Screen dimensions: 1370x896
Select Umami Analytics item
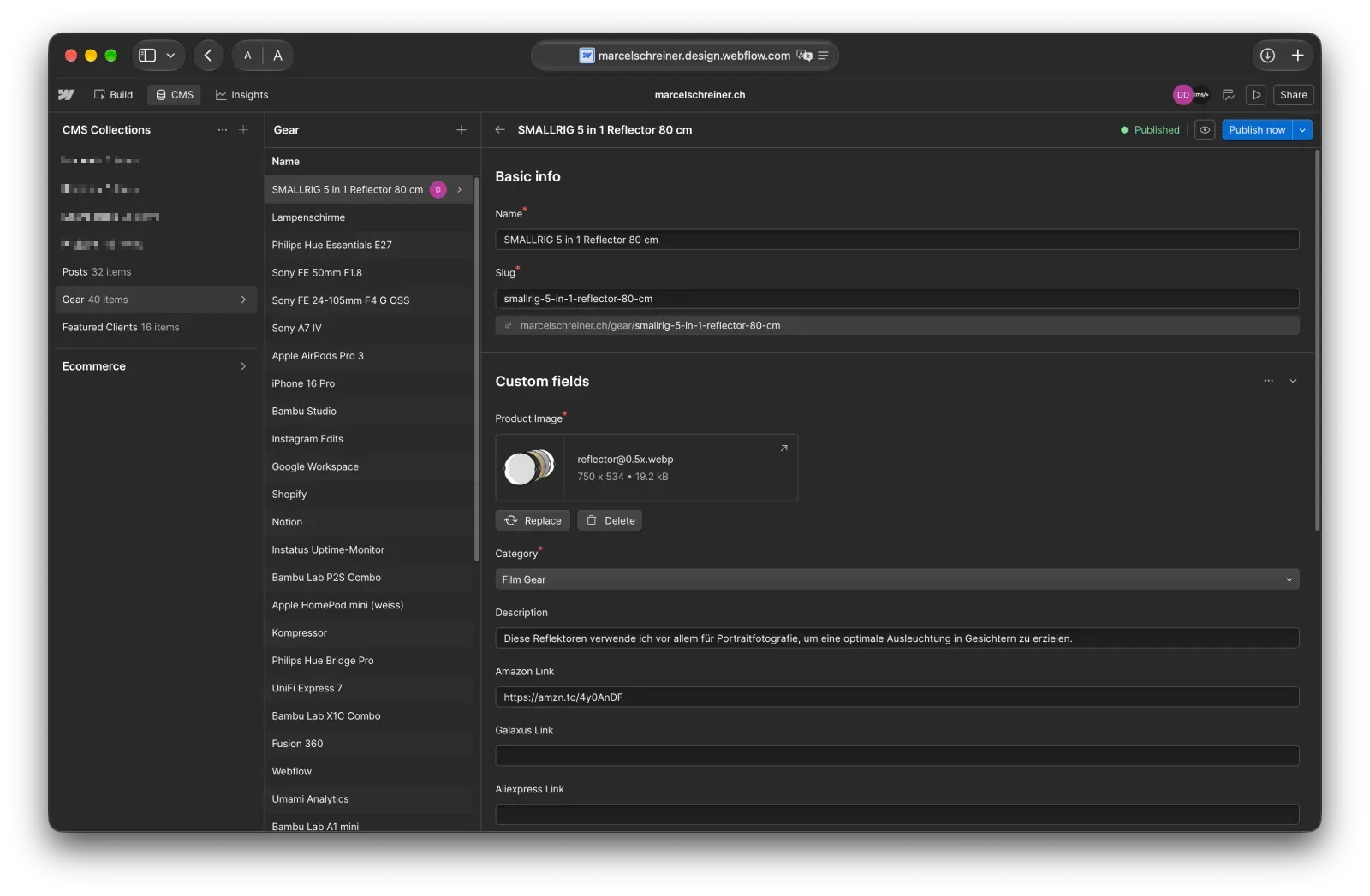[368, 799]
